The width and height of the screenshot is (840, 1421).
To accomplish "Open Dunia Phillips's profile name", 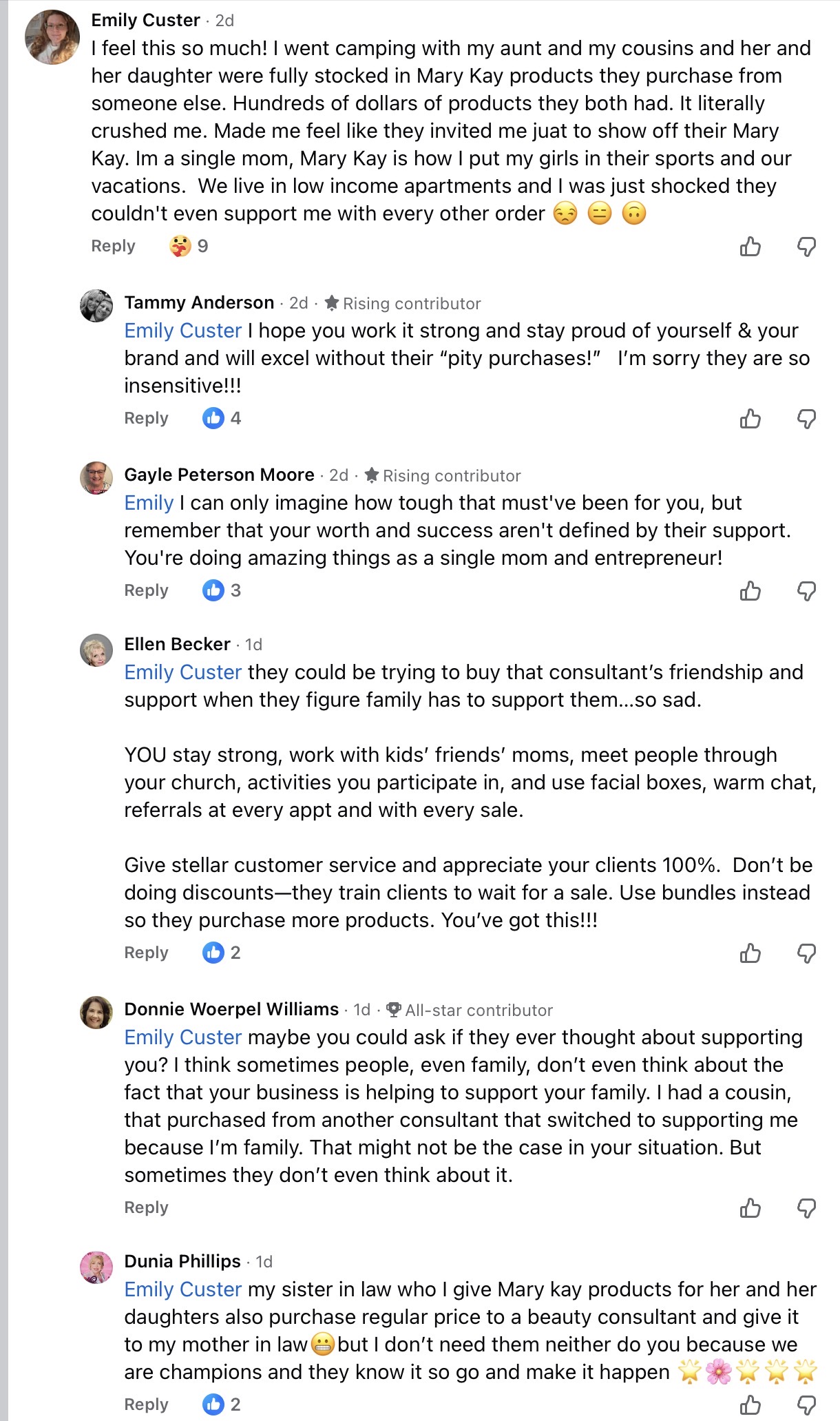I will pos(182,1261).
